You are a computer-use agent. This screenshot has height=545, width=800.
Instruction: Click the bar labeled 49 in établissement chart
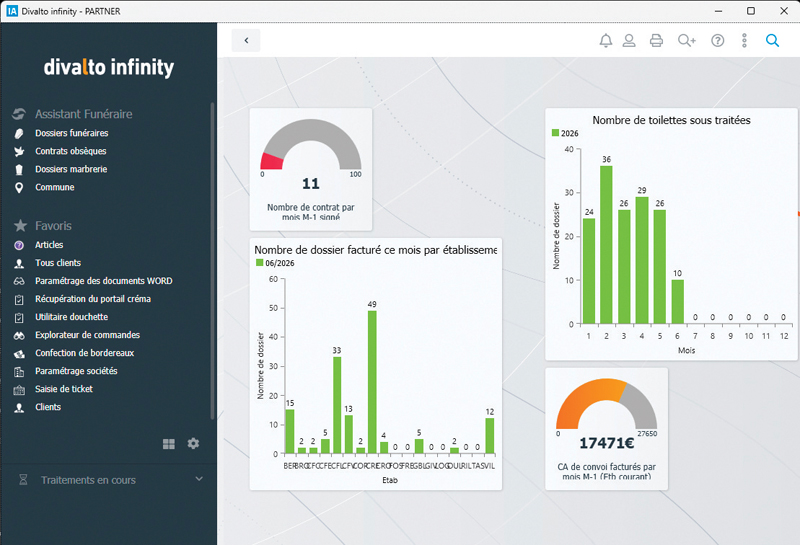[x=372, y=382]
